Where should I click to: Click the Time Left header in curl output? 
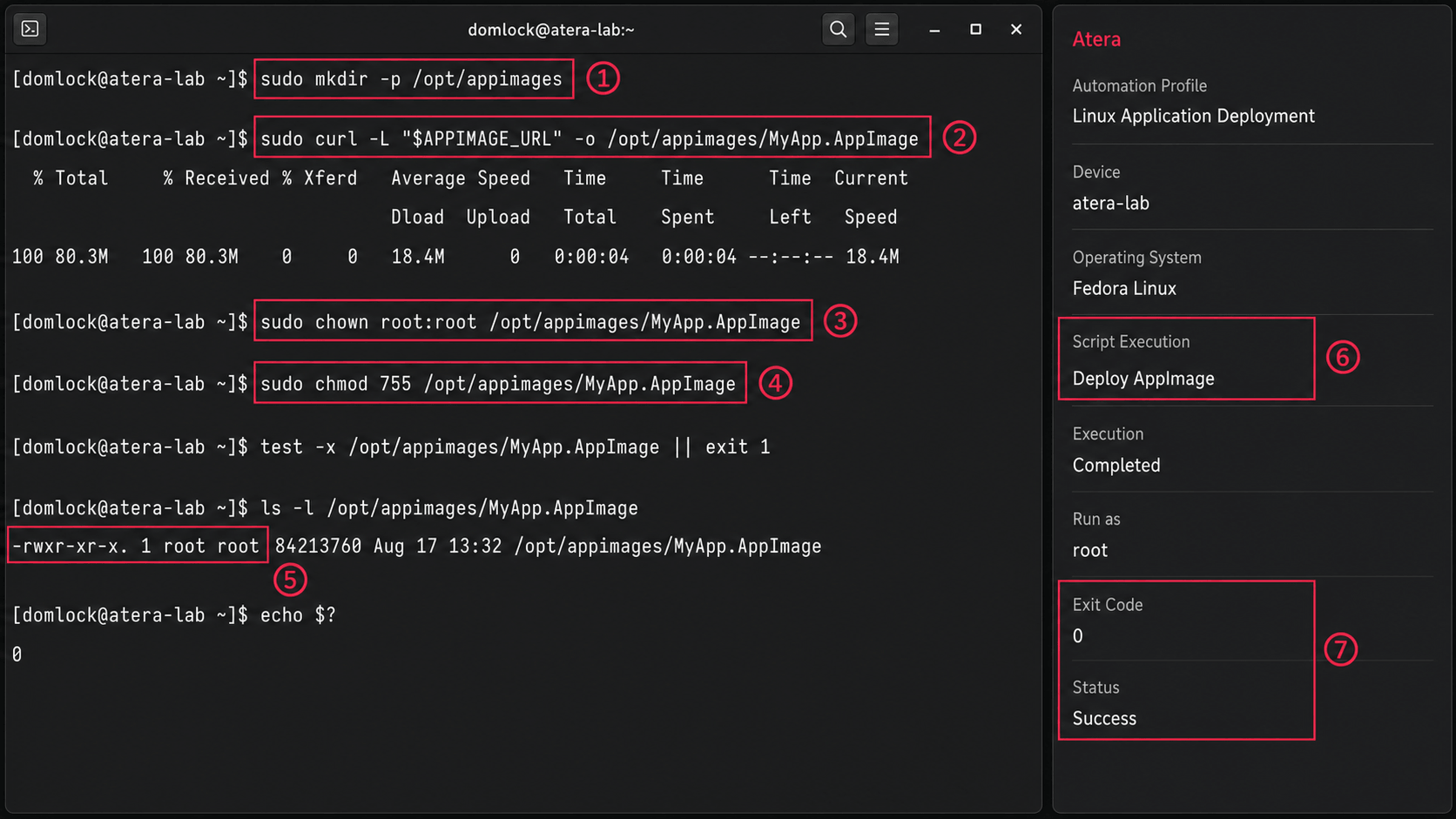[x=790, y=198]
